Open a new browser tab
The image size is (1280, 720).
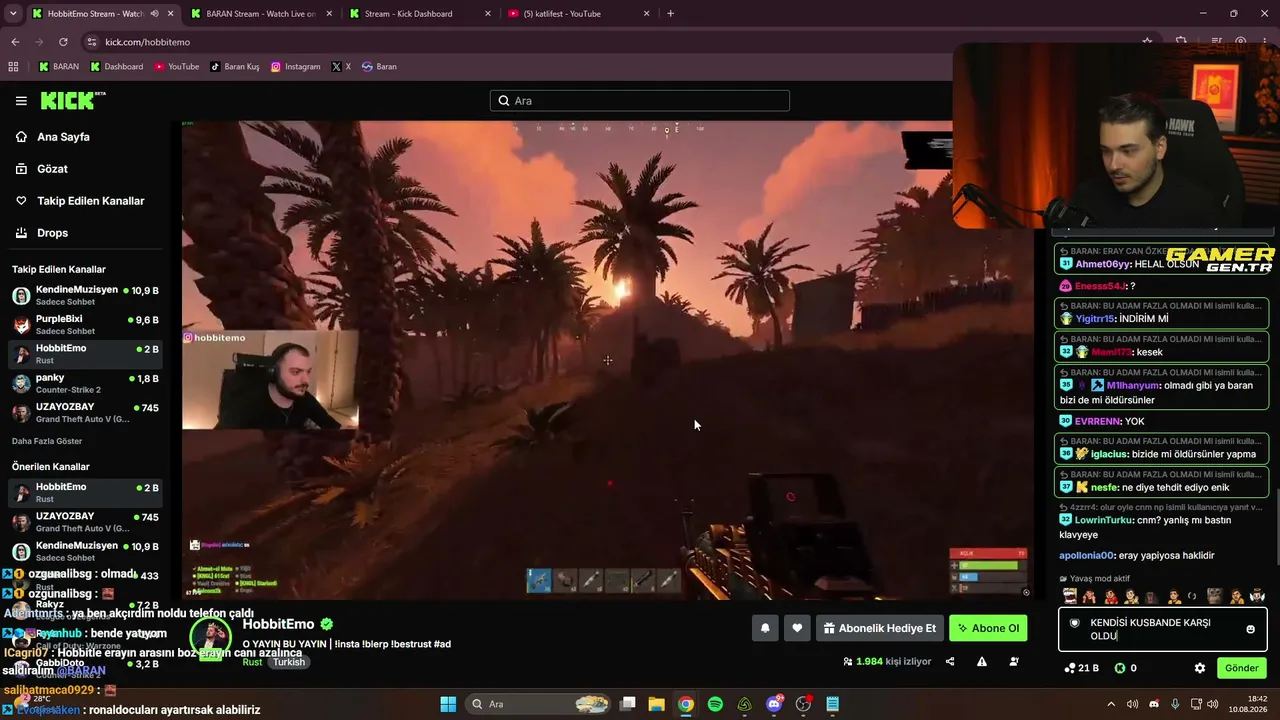point(670,14)
